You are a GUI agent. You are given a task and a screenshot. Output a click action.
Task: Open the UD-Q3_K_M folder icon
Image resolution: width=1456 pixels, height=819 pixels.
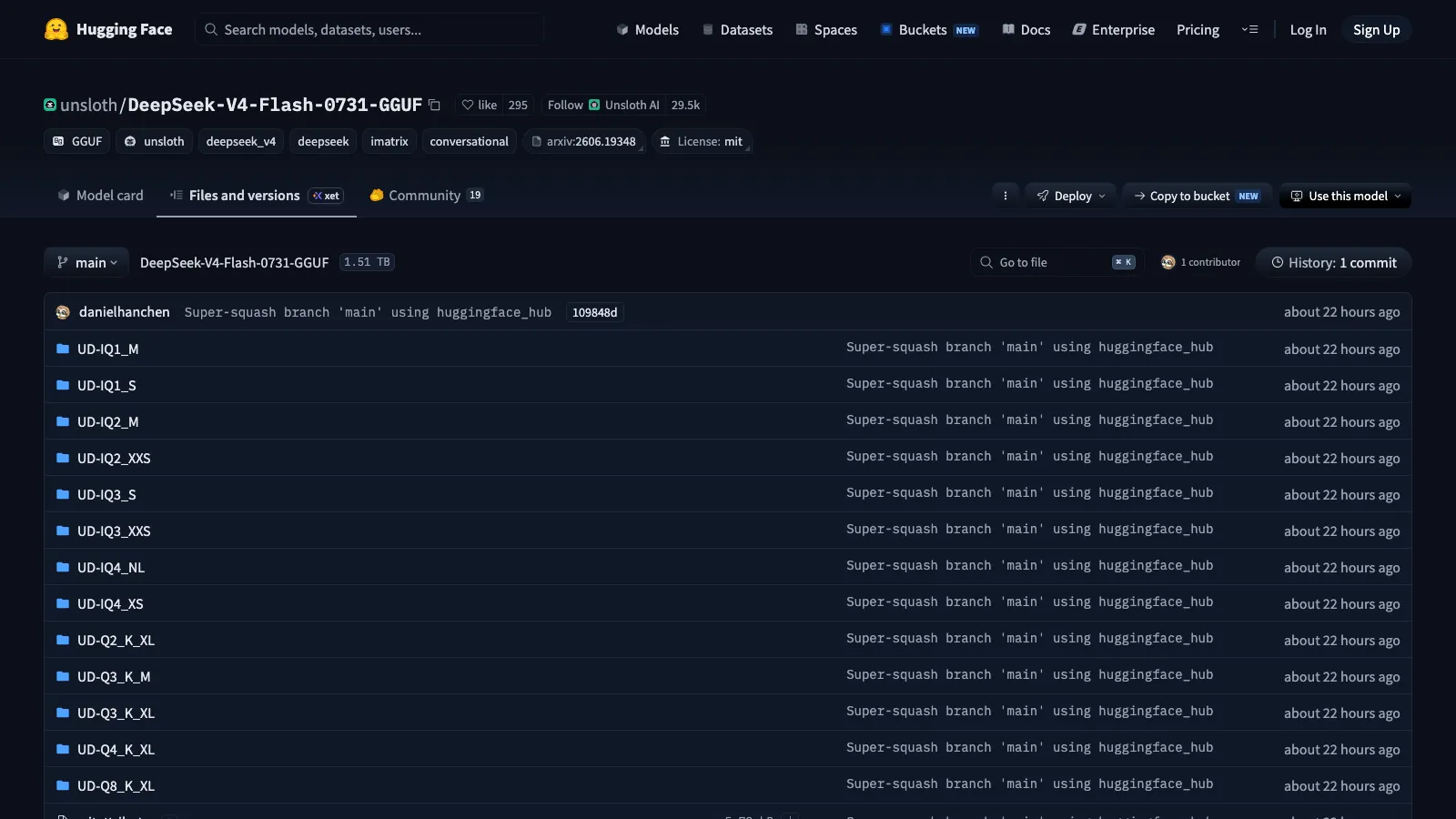pos(63,676)
